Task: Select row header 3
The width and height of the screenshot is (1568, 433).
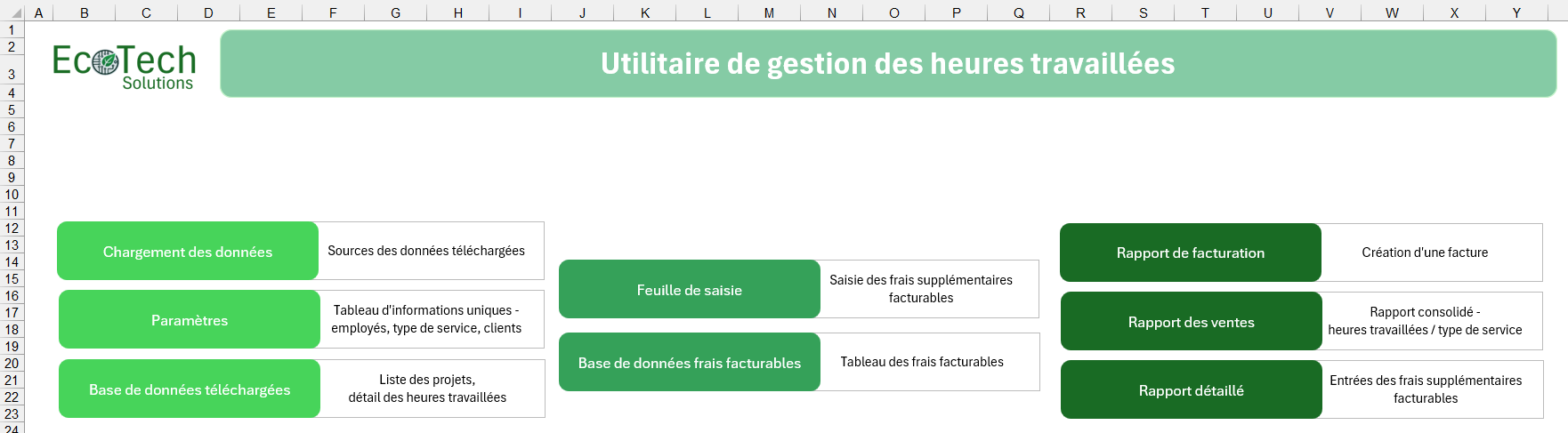Action: coord(12,74)
